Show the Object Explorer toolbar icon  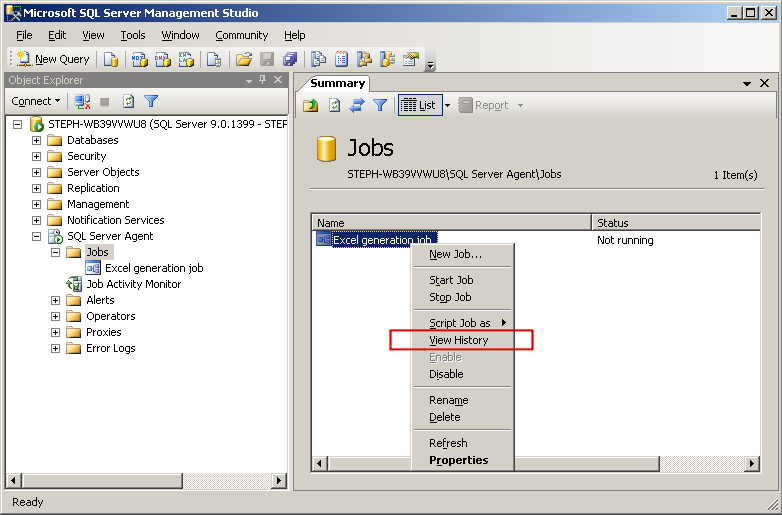click(365, 59)
